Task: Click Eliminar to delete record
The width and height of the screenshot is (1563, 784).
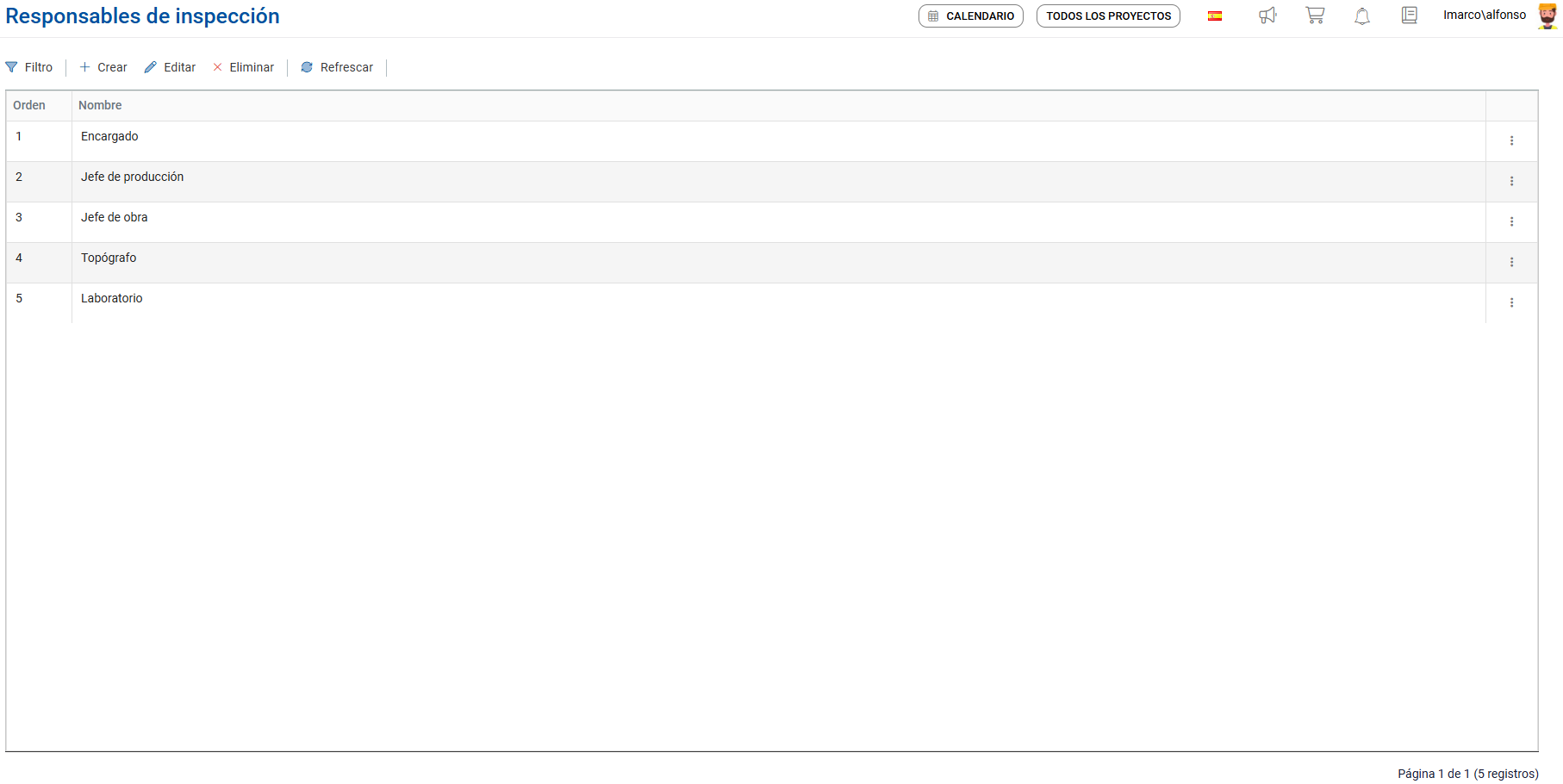Action: (244, 67)
